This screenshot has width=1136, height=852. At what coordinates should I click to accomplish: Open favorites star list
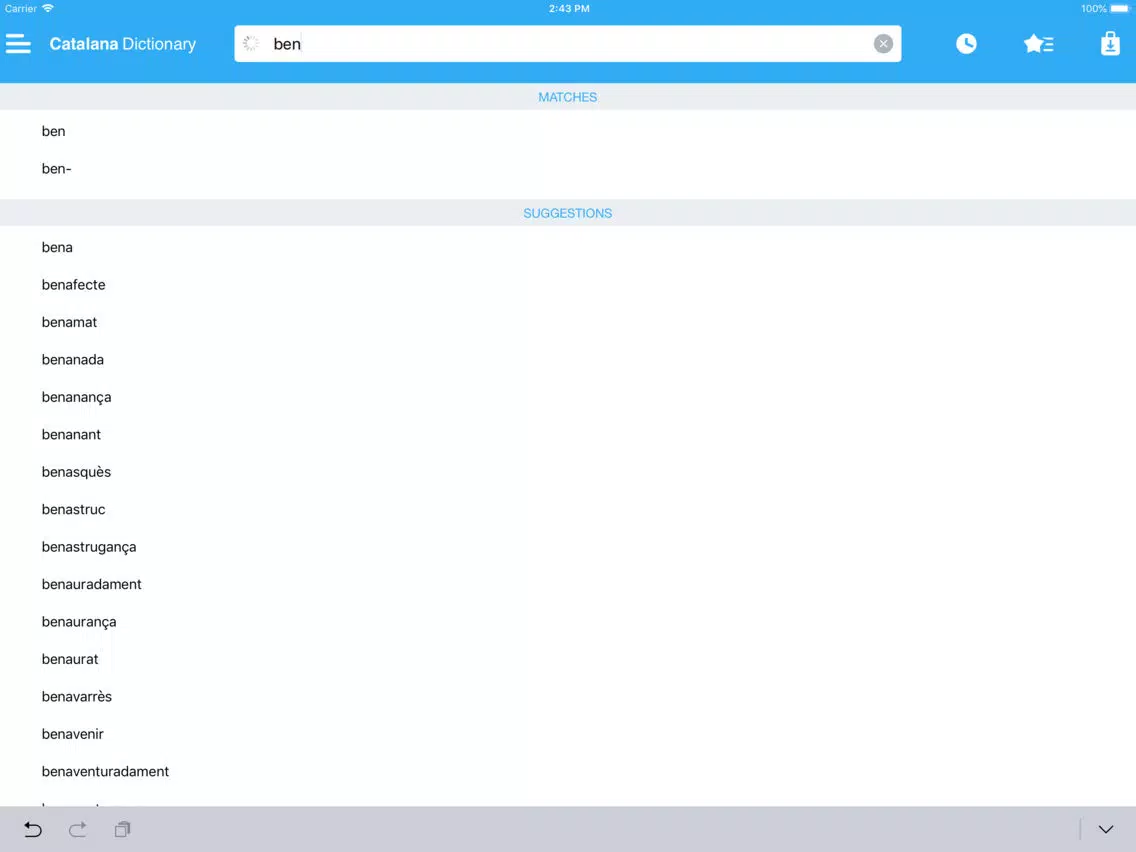(1038, 44)
